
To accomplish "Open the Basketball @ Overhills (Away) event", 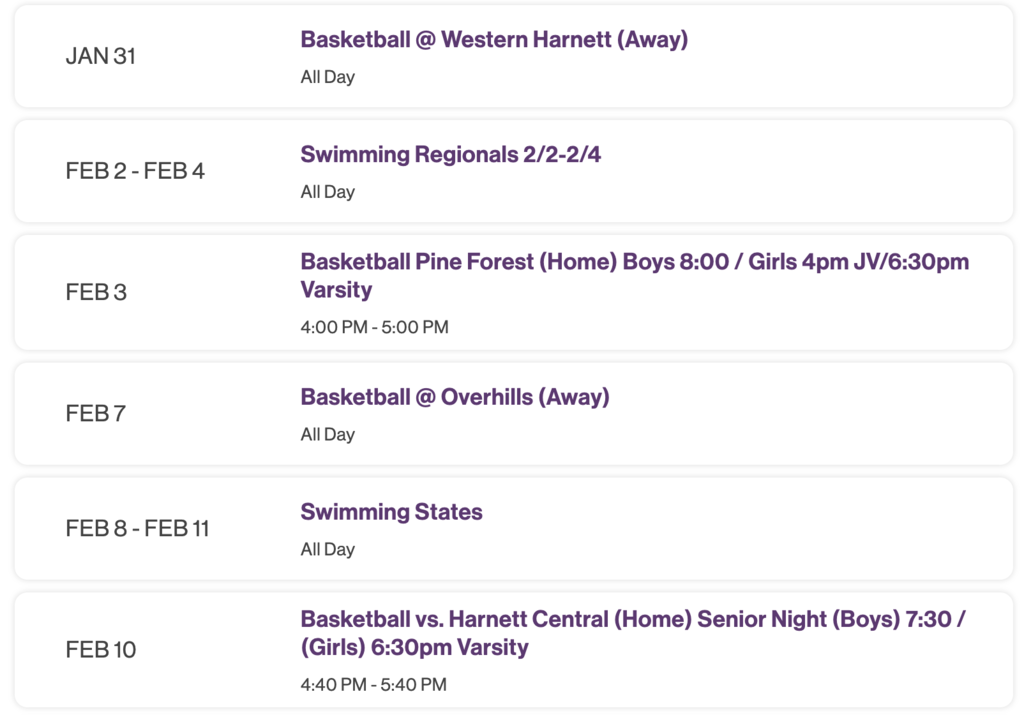I will point(455,396).
